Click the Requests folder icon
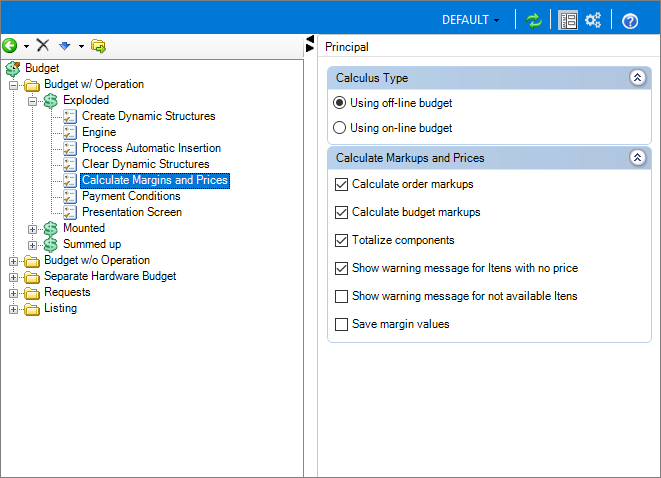This screenshot has height=478, width=661. [32, 293]
